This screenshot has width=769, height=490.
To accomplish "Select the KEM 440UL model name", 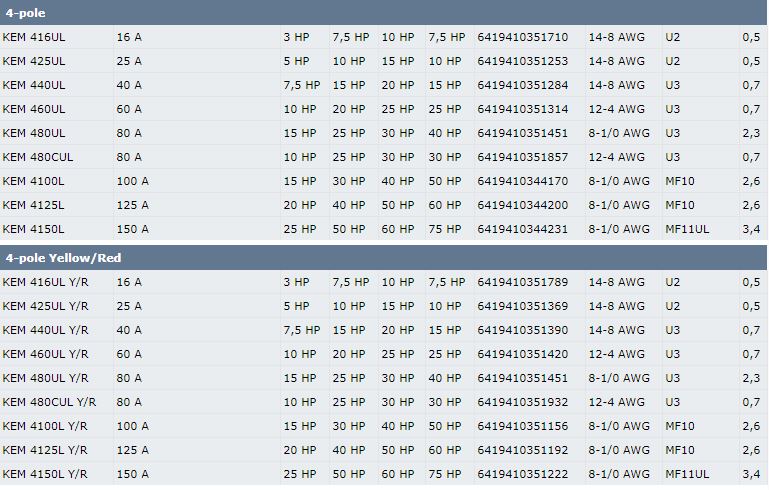I will [34, 85].
